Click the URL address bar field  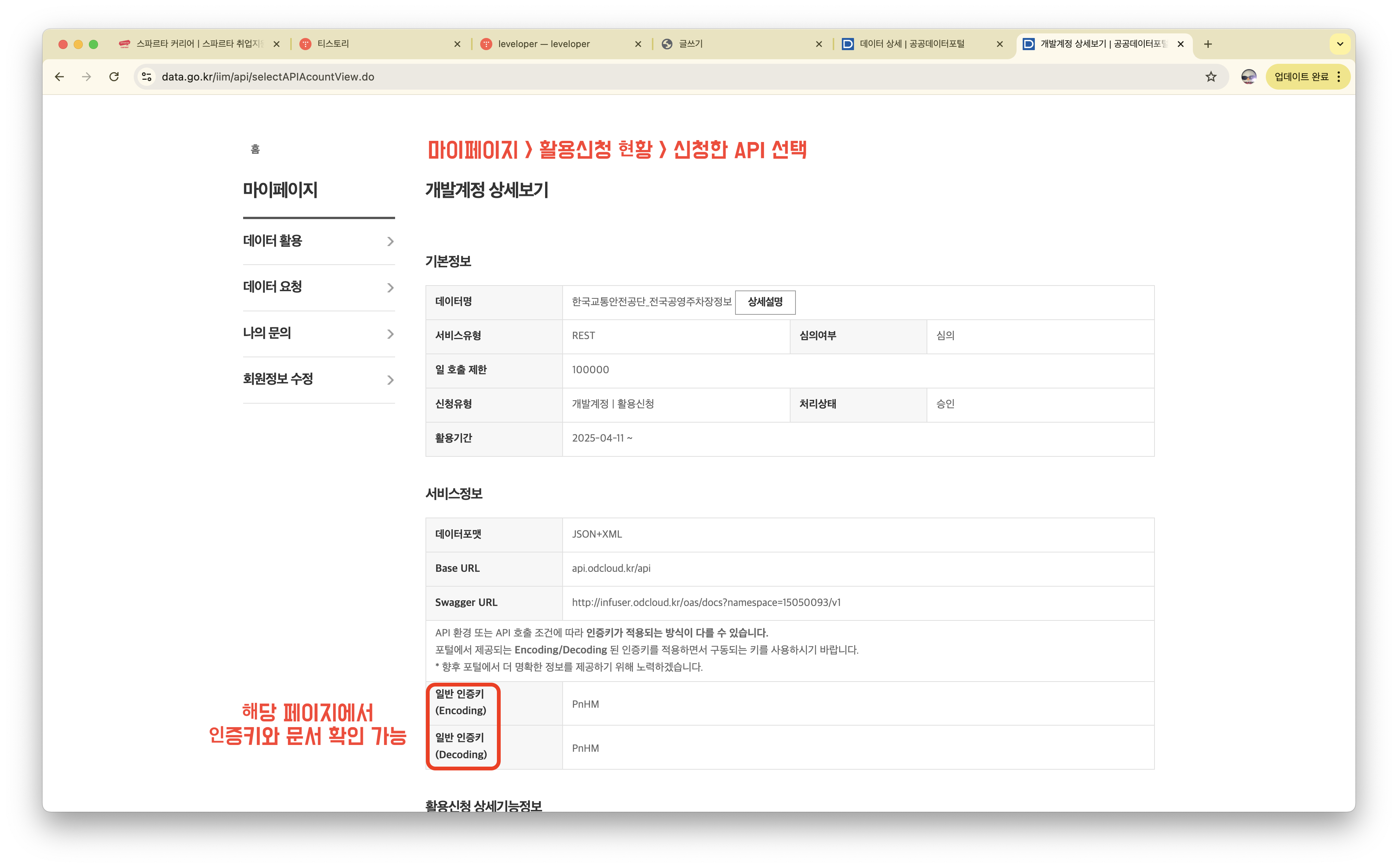click(x=632, y=77)
